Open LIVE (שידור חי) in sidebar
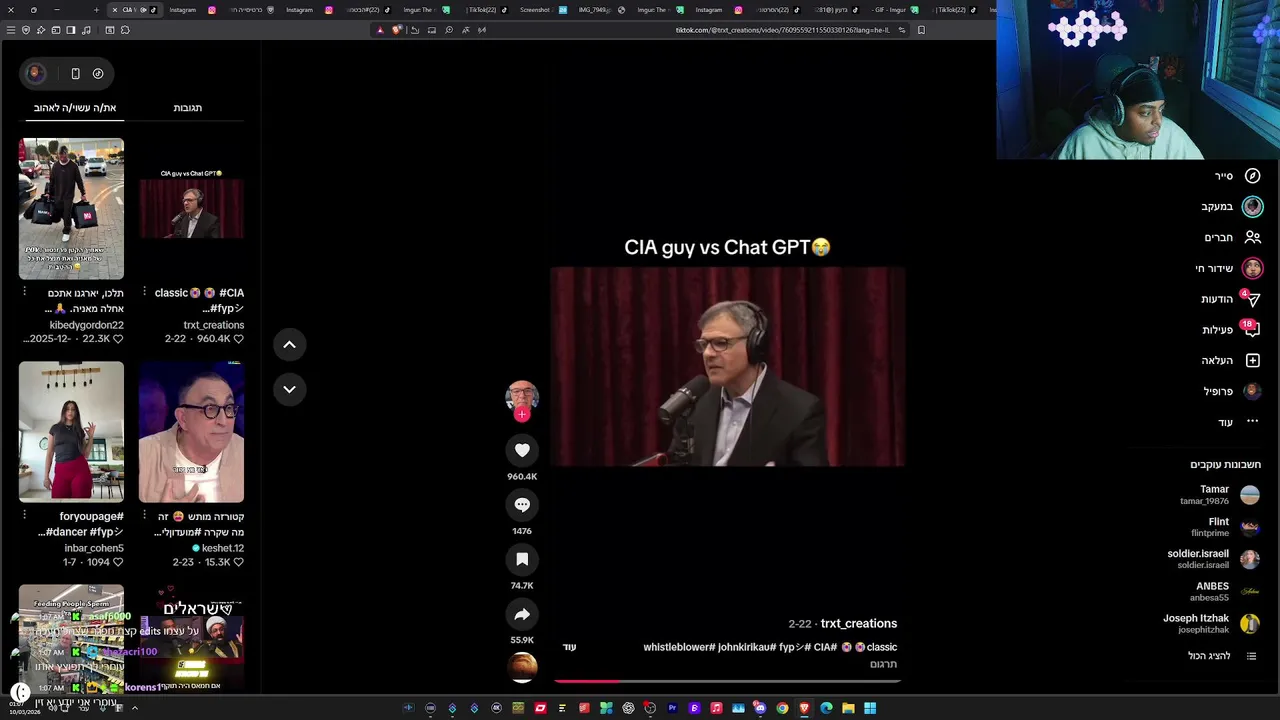This screenshot has height=720, width=1280. [x=1230, y=268]
